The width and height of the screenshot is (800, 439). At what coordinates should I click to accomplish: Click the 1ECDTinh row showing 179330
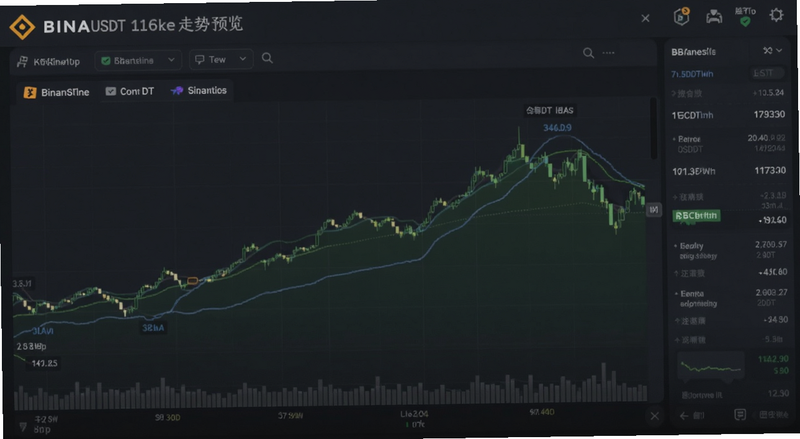728,115
